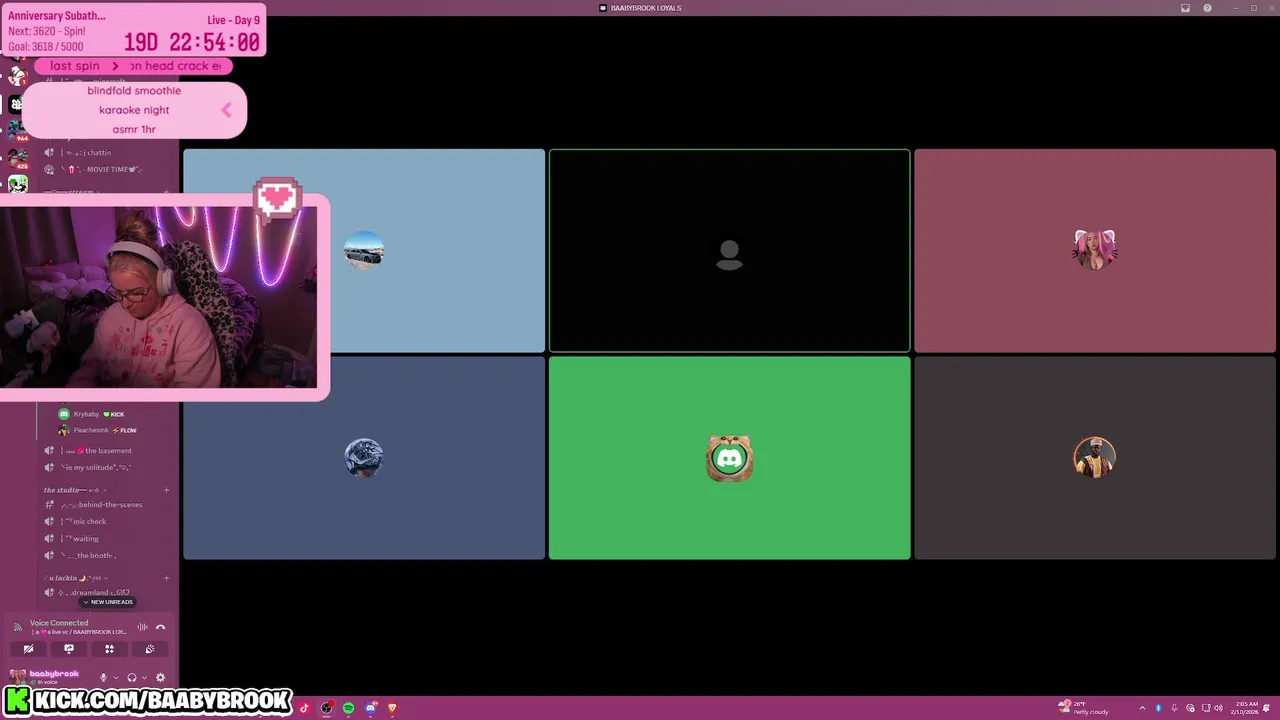
Task: Expand microphone input options arrow
Action: tap(115, 677)
